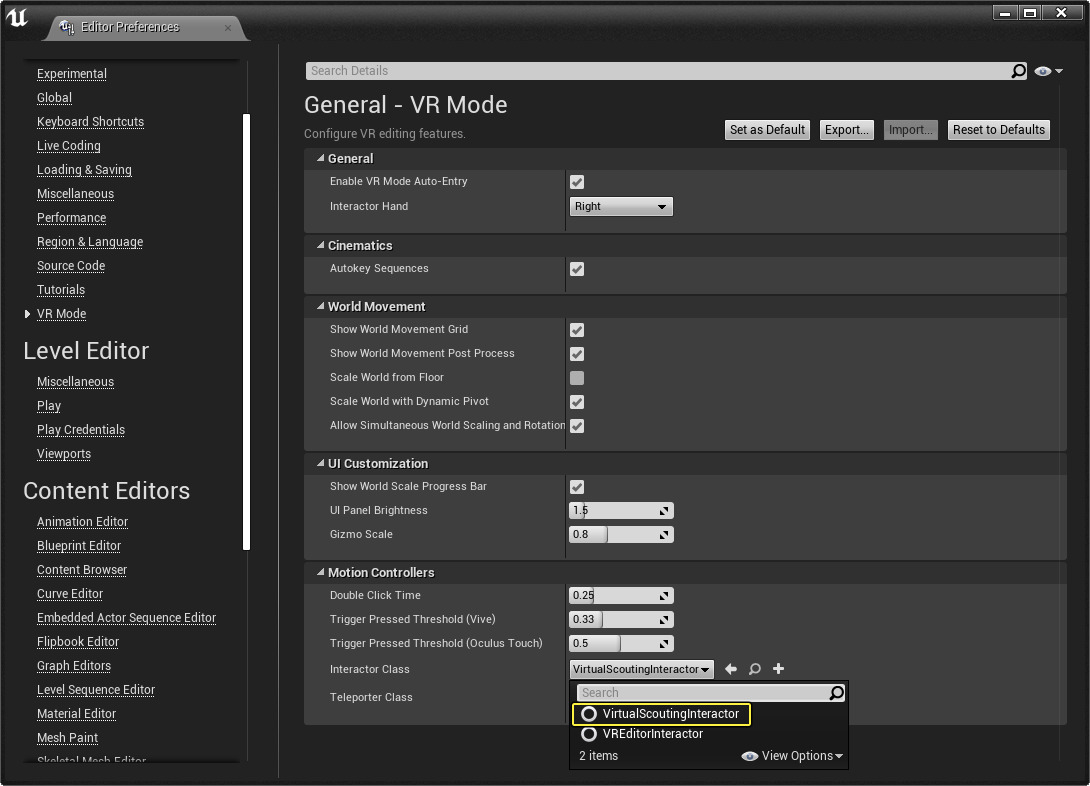The width and height of the screenshot is (1090, 786).
Task: Click the Unreal Engine logo icon
Action: [x=17, y=20]
